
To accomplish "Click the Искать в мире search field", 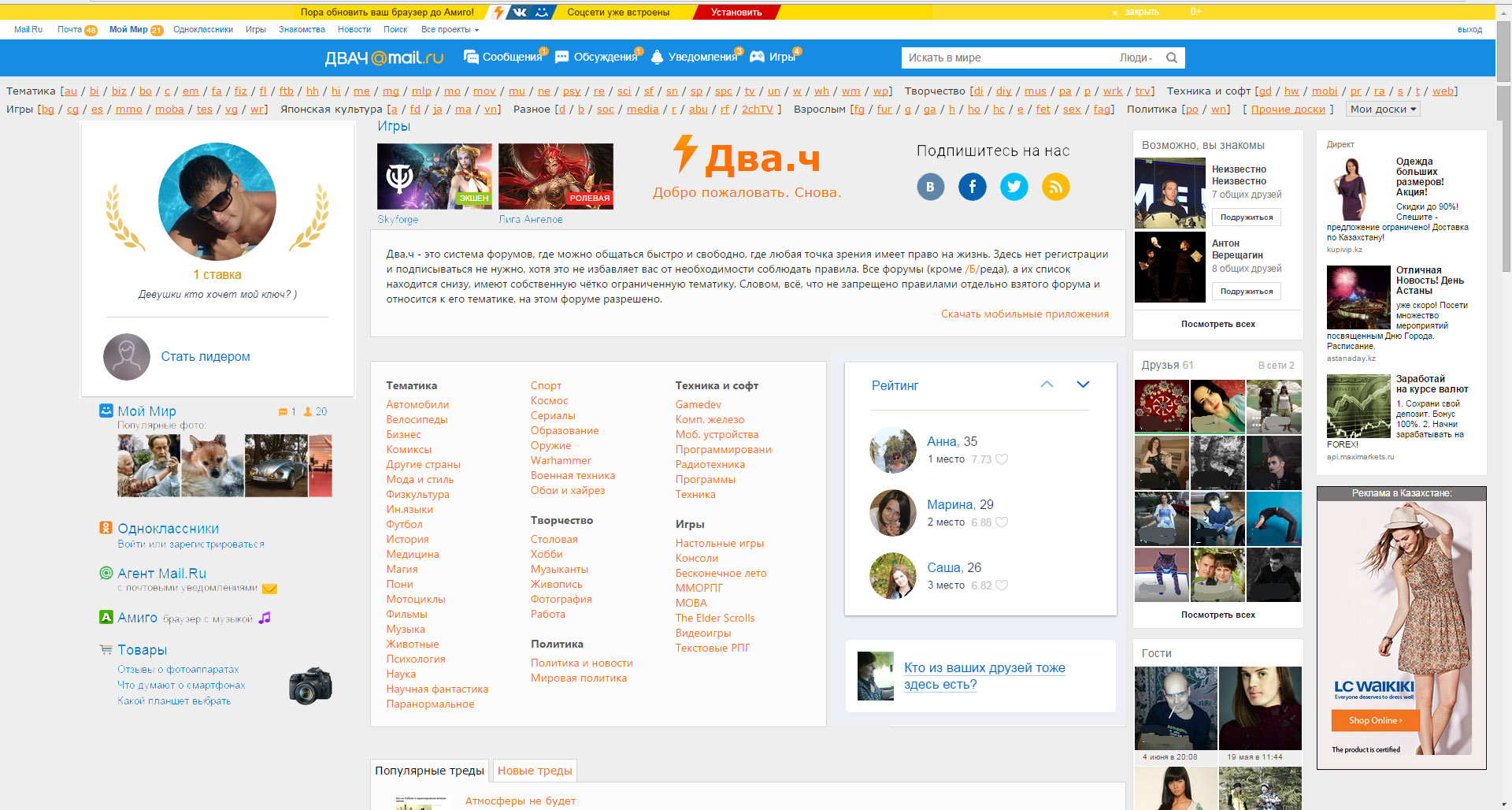I will (x=1008, y=58).
